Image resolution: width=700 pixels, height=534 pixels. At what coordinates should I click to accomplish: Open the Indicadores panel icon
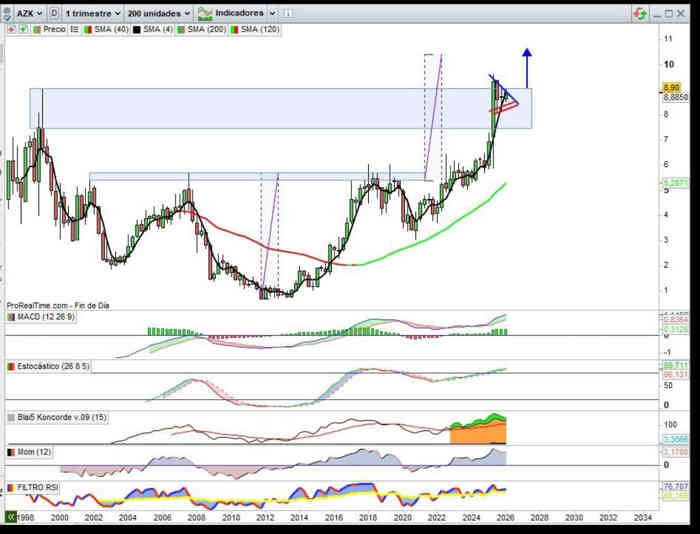click(x=206, y=14)
